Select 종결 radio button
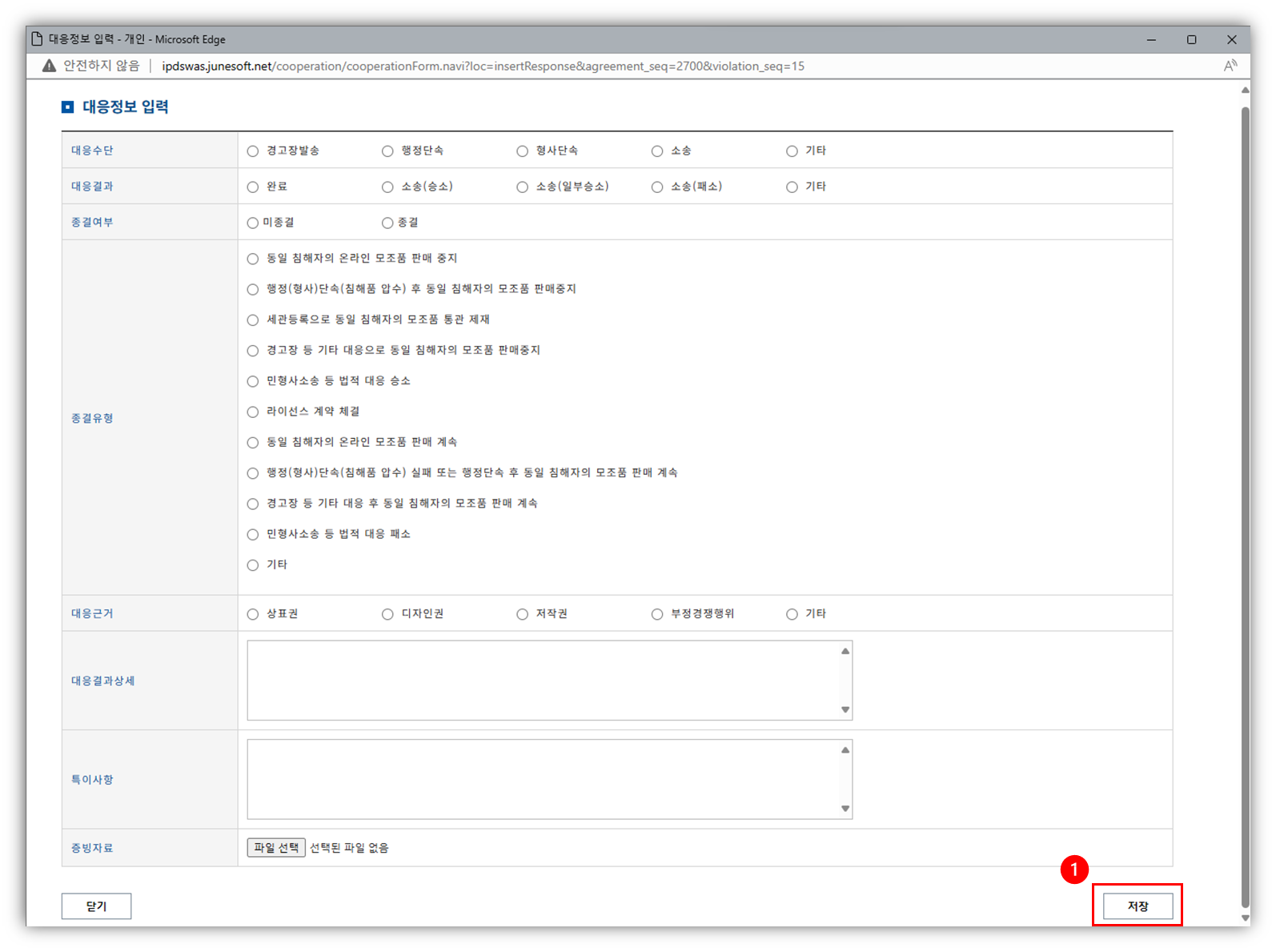Image resolution: width=1276 pixels, height=952 pixels. click(x=387, y=223)
